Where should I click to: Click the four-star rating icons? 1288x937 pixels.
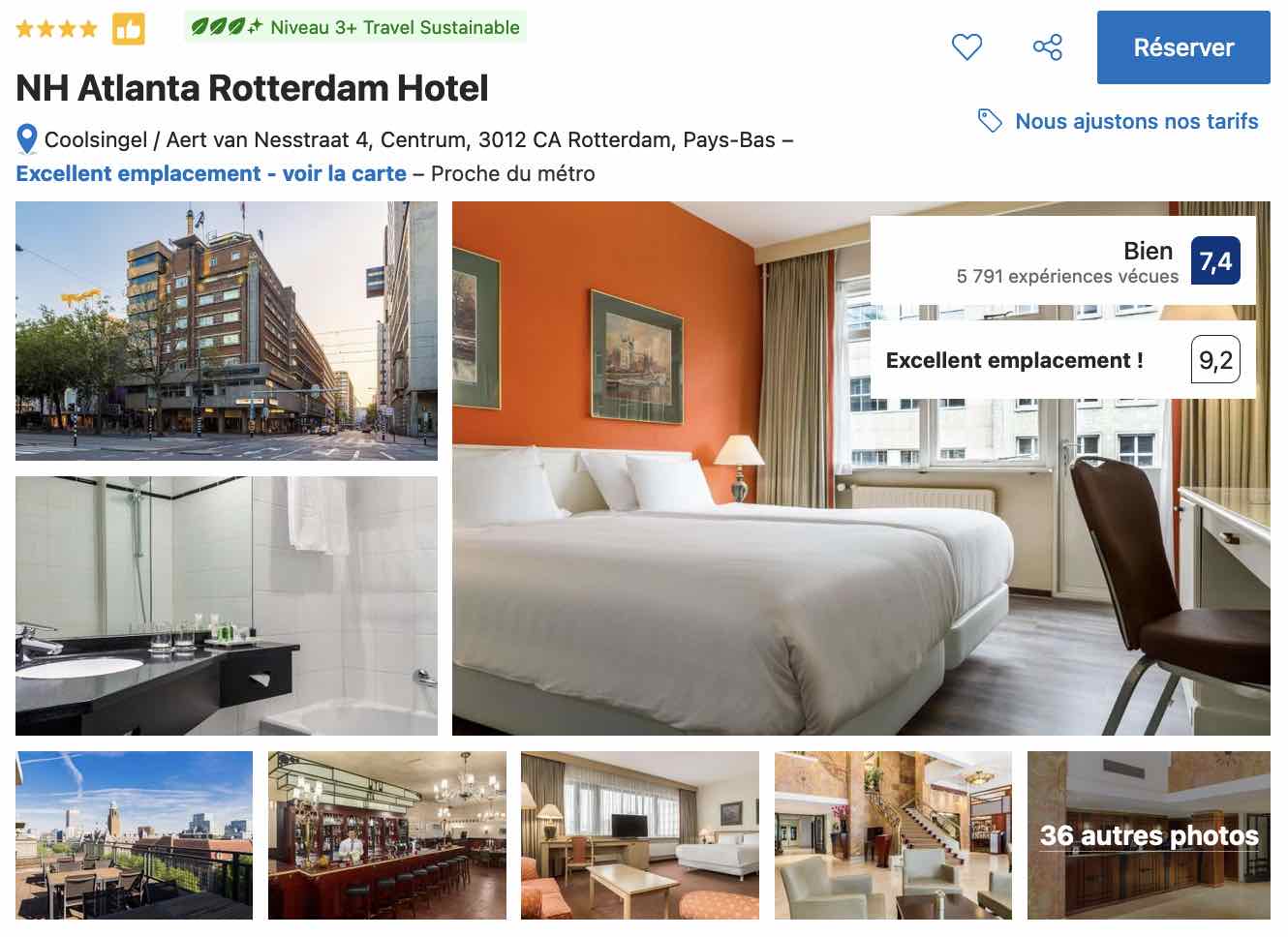click(x=57, y=29)
